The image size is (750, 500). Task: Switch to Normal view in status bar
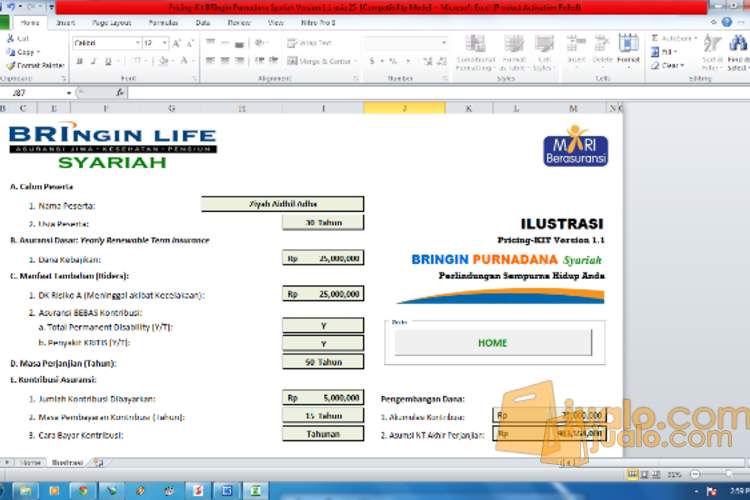(x=632, y=474)
